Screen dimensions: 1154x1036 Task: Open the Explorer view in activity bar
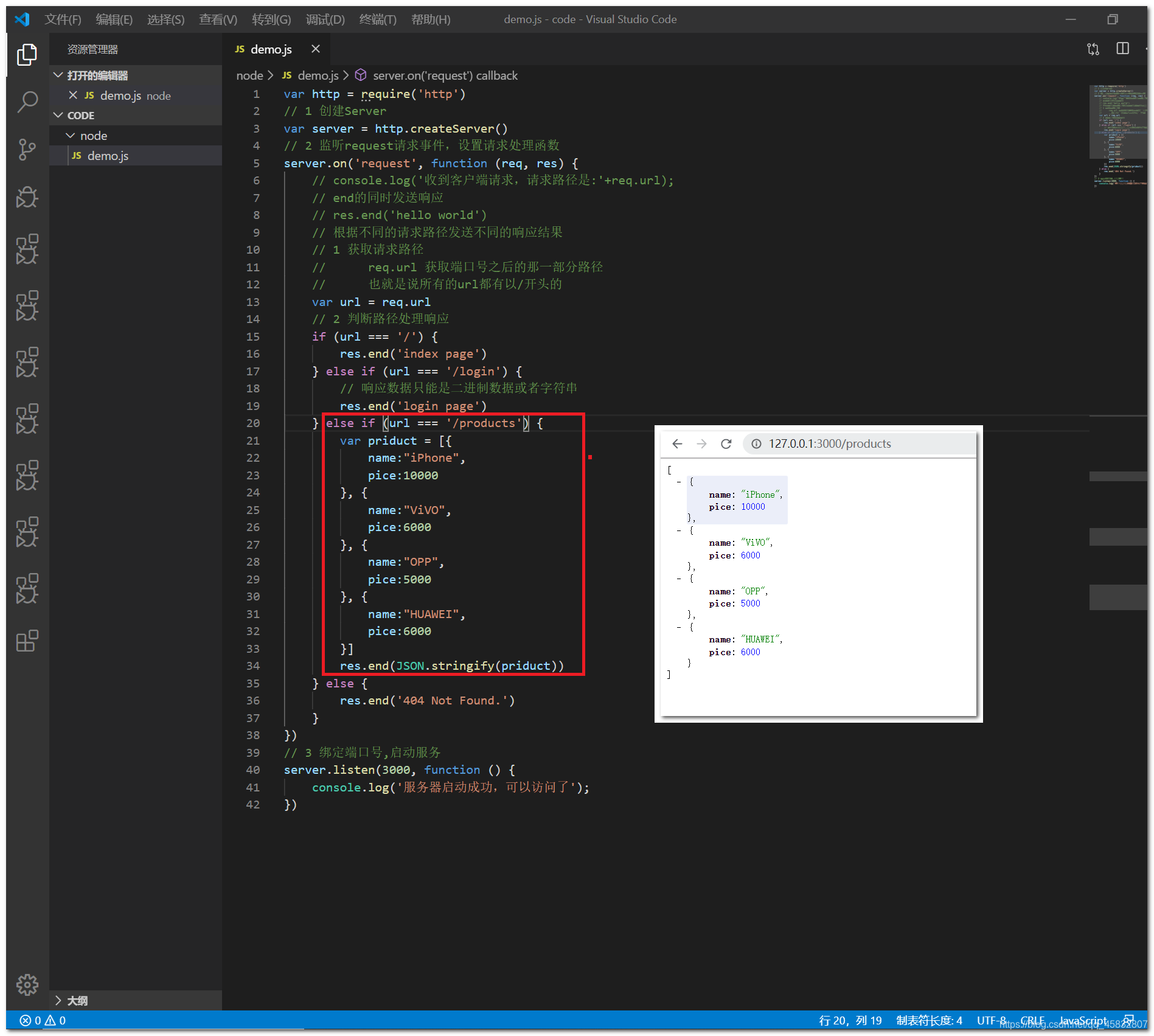pyautogui.click(x=27, y=55)
